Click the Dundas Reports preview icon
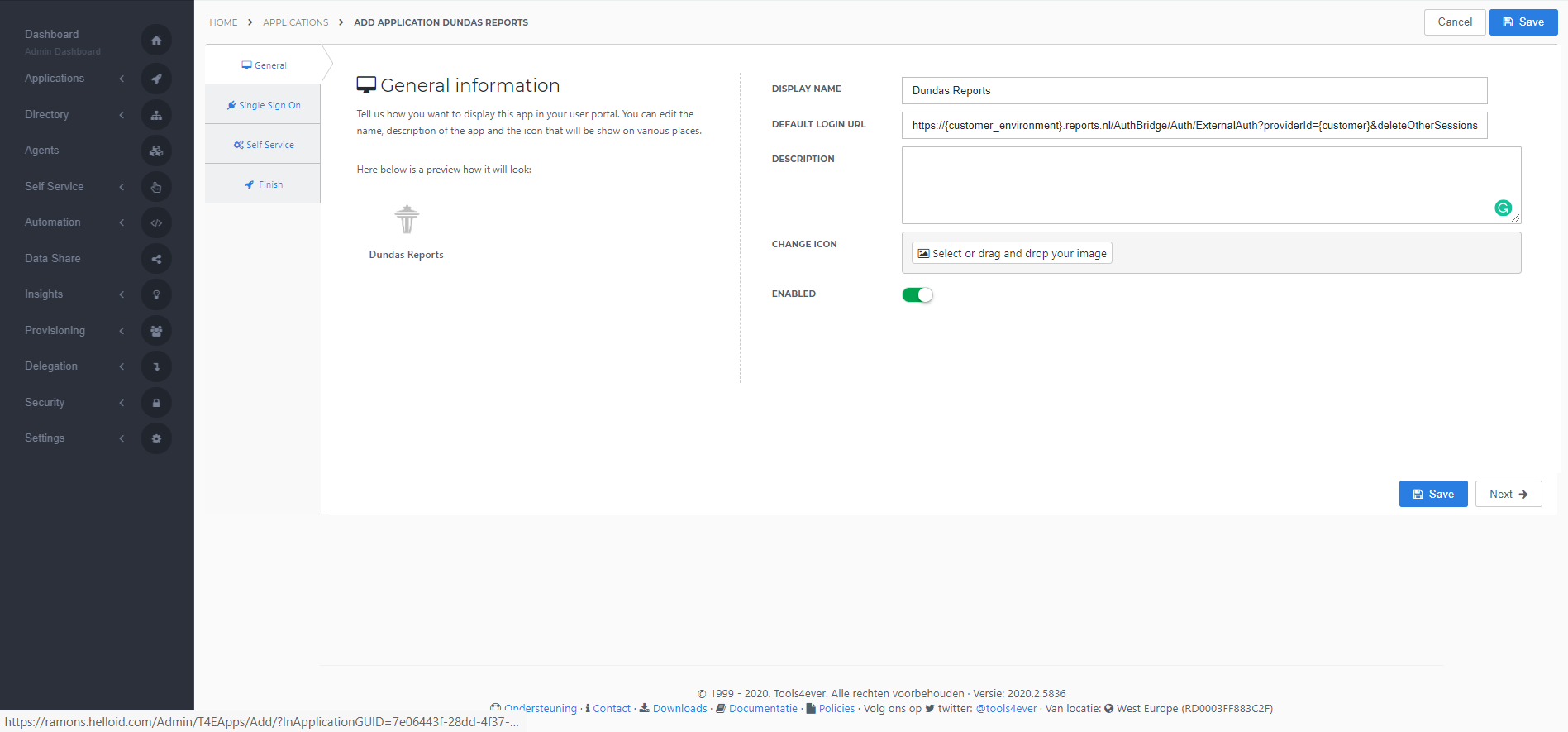 coord(407,217)
